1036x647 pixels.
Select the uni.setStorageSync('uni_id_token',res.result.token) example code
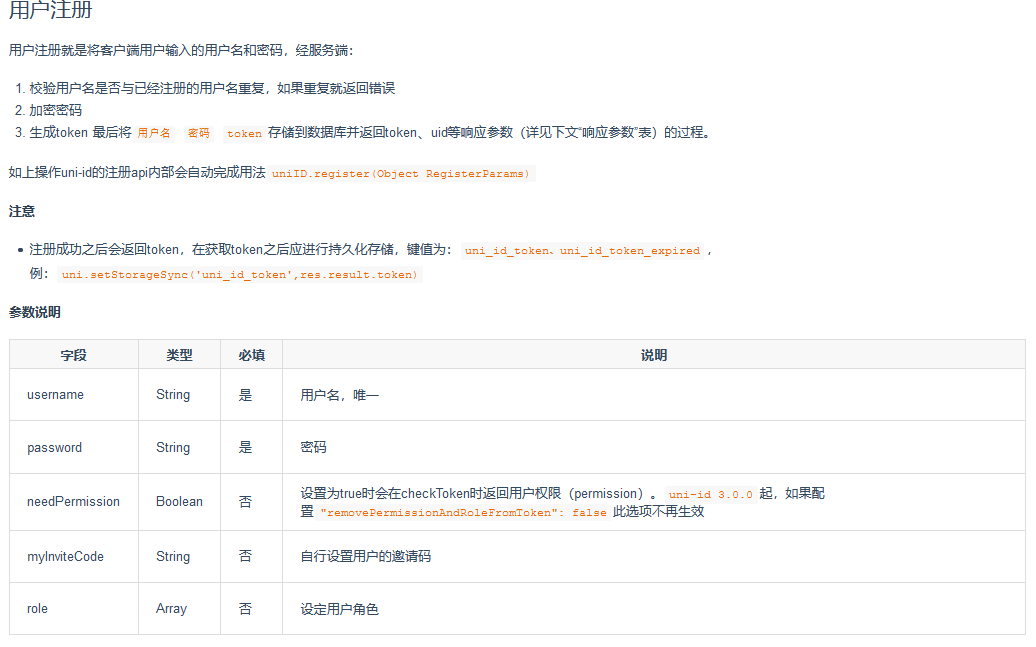(241, 274)
